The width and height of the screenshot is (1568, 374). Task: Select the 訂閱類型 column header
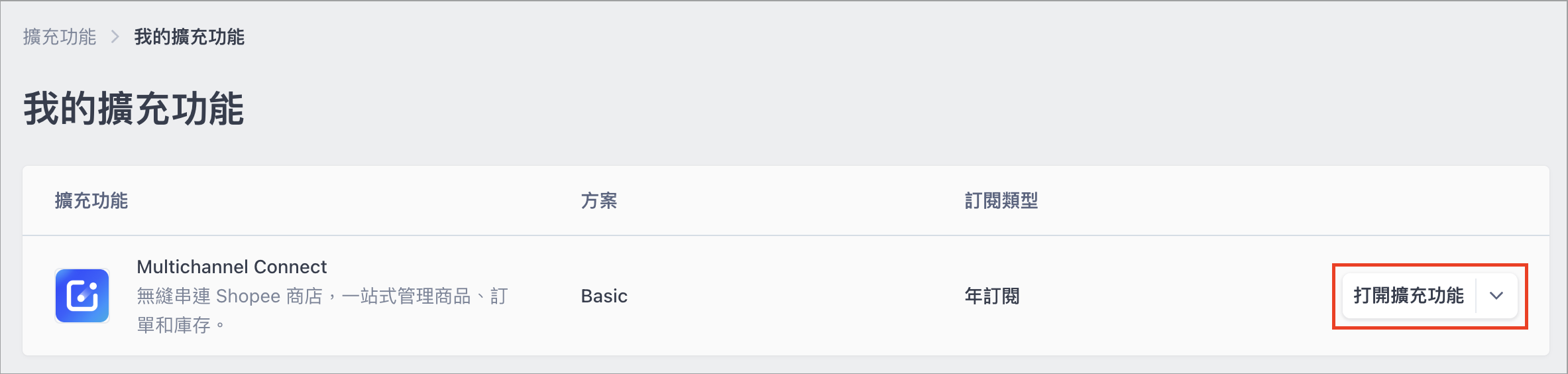[1001, 200]
